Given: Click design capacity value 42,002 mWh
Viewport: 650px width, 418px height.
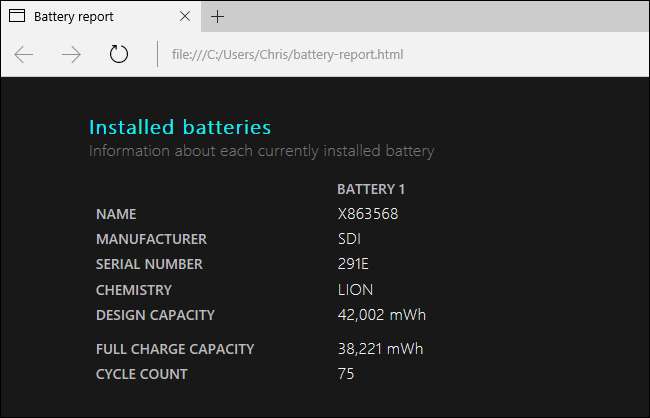Looking at the screenshot, I should coord(382,315).
